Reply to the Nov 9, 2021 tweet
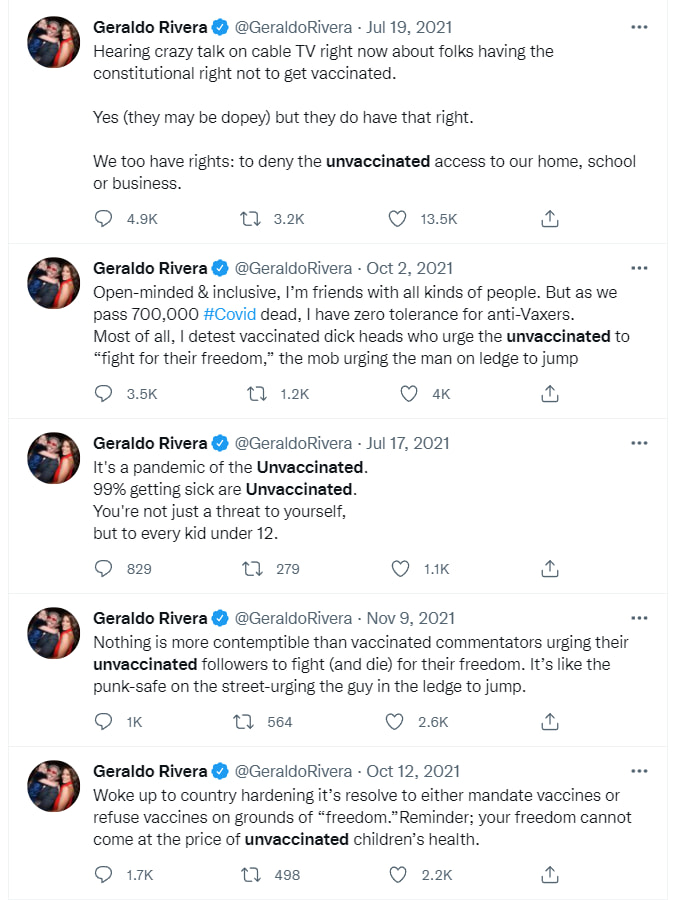This screenshot has height=900, width=689. click(x=104, y=721)
